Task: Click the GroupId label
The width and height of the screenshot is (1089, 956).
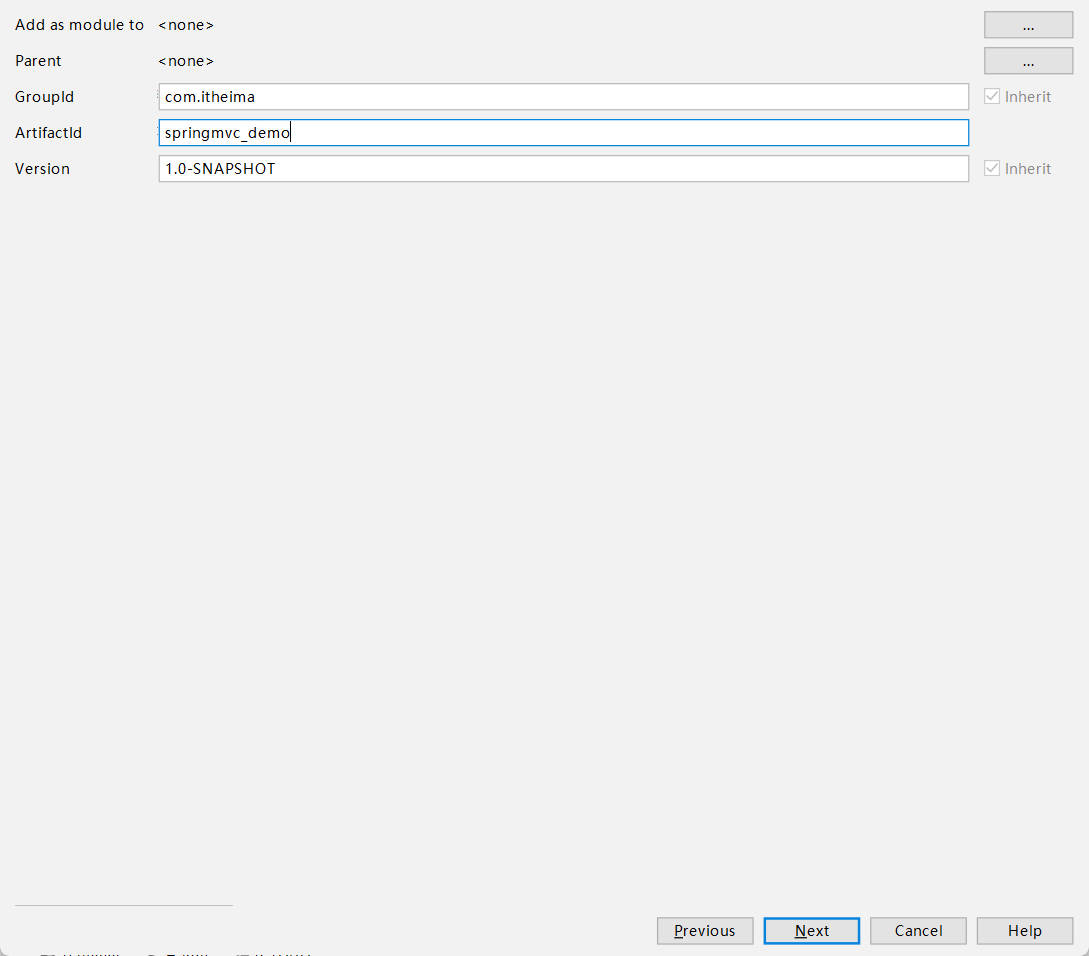Action: [44, 97]
